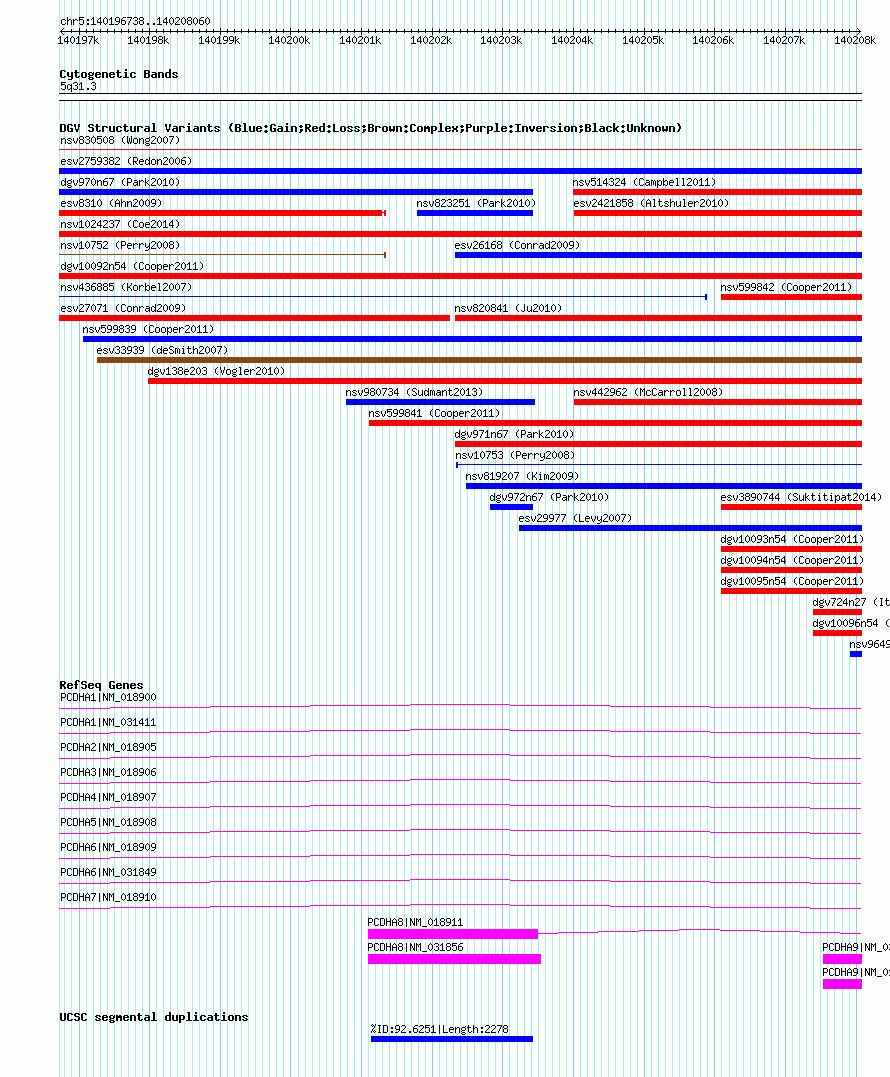Image resolution: width=890 pixels, height=1077 pixels.
Task: Select the nsv819207 (Kim2009) variant label
Action: 522,476
